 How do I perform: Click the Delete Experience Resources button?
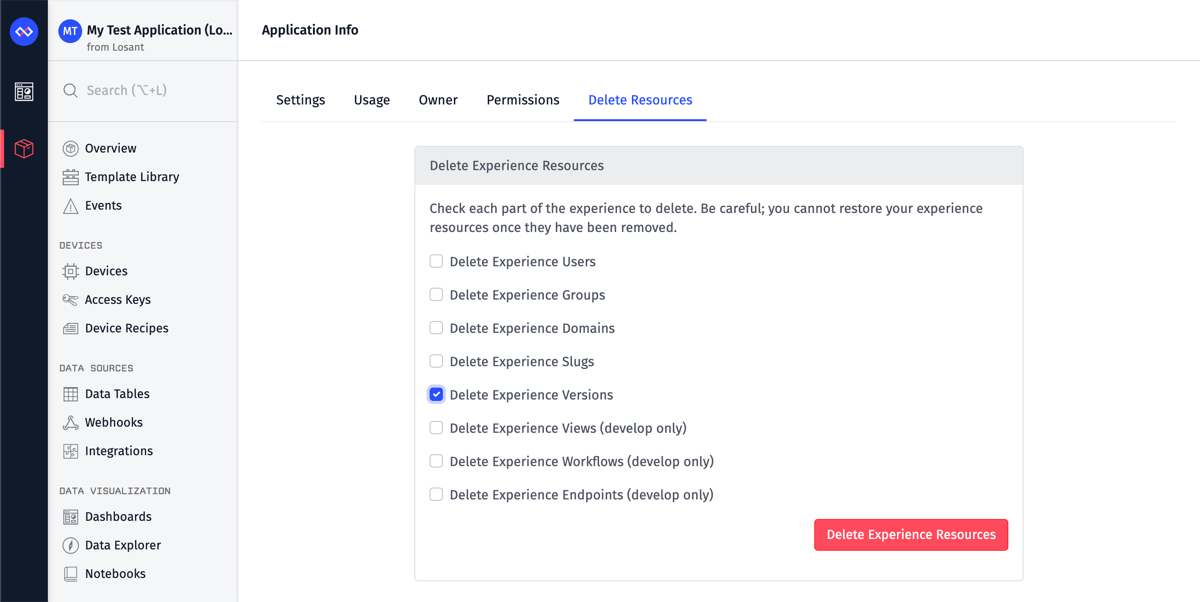click(x=911, y=535)
